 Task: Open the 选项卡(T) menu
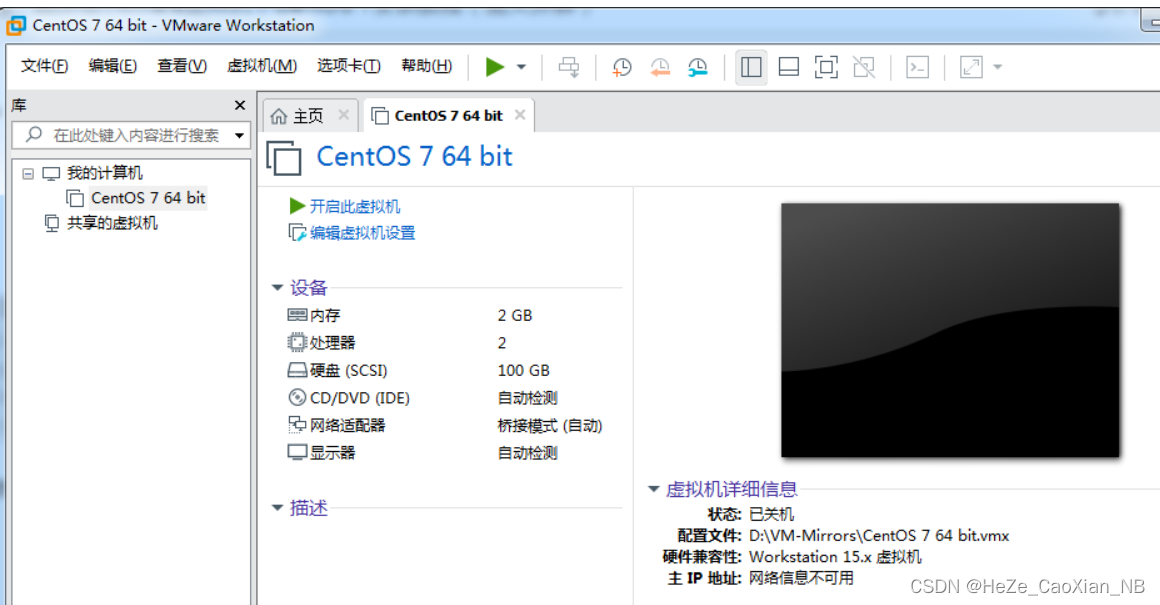[348, 66]
